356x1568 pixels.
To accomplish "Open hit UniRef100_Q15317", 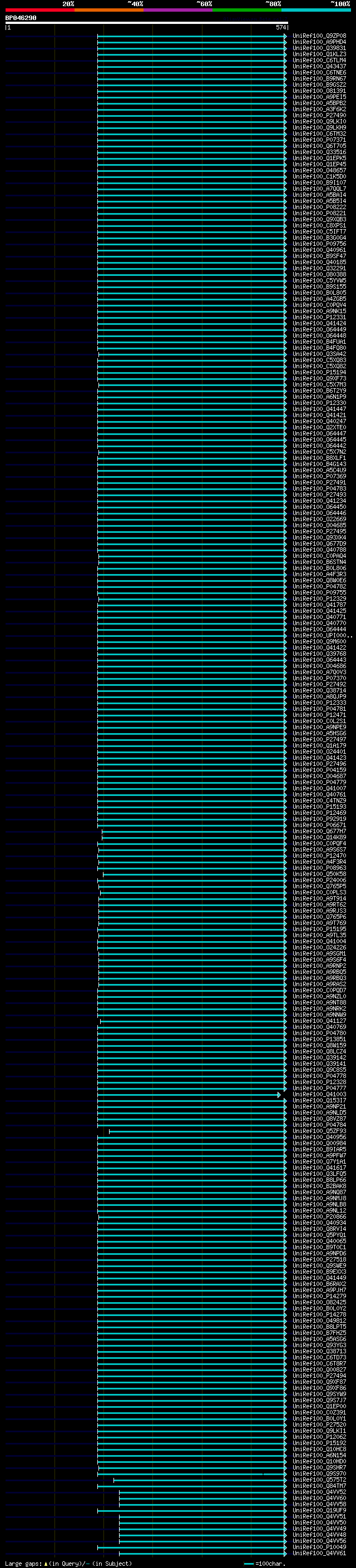I will point(319,1101).
